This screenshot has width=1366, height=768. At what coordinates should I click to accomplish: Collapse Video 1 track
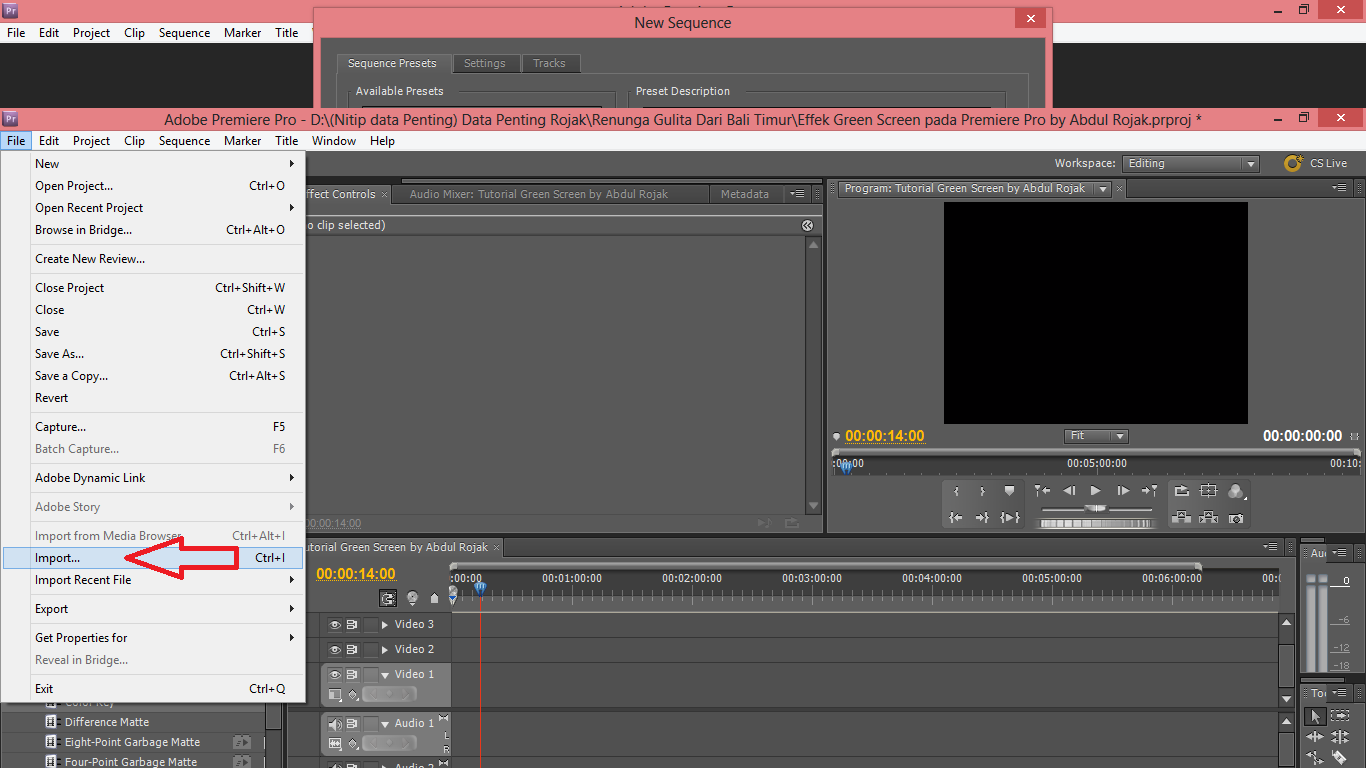coord(385,675)
